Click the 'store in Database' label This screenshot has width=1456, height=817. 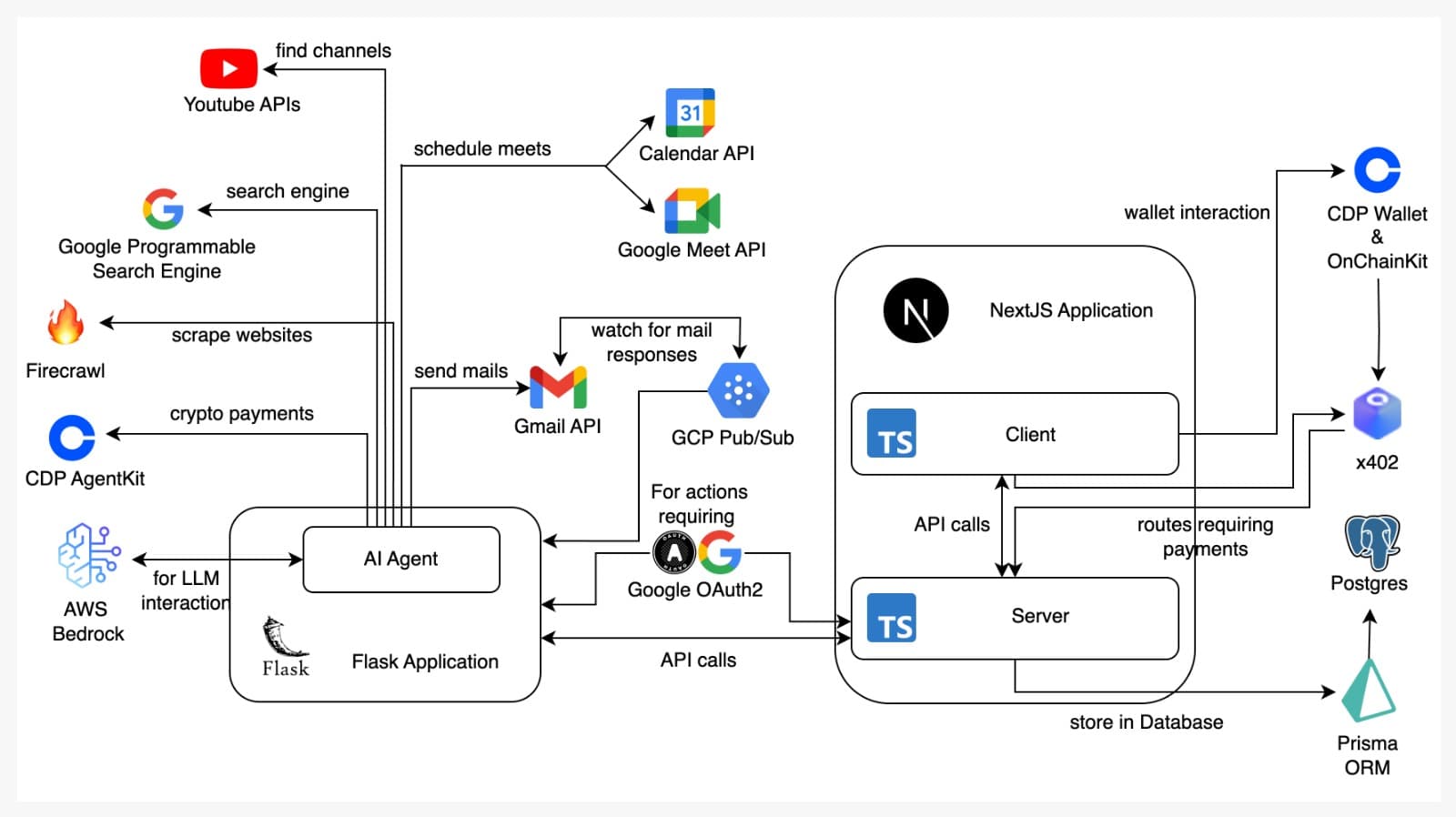1147,722
